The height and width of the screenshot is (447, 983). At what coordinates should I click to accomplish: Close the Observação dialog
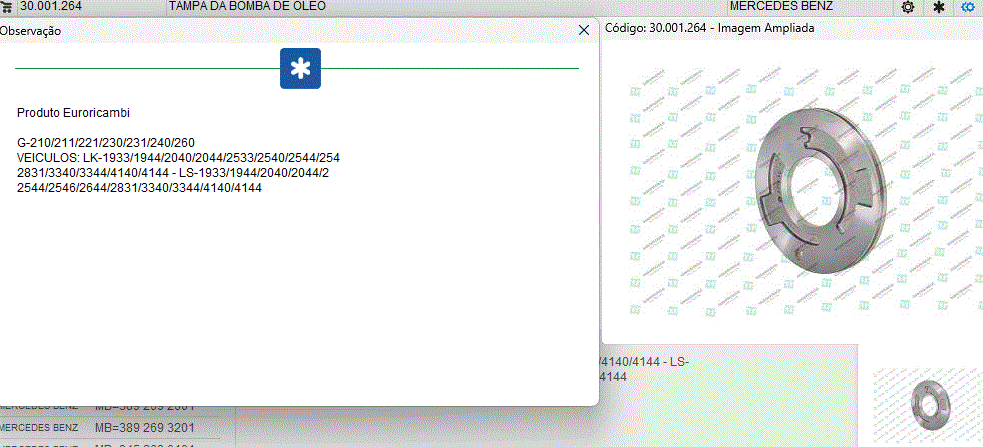click(x=584, y=30)
